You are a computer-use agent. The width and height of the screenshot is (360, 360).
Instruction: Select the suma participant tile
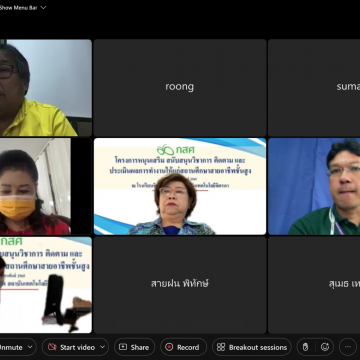pyautogui.click(x=314, y=88)
